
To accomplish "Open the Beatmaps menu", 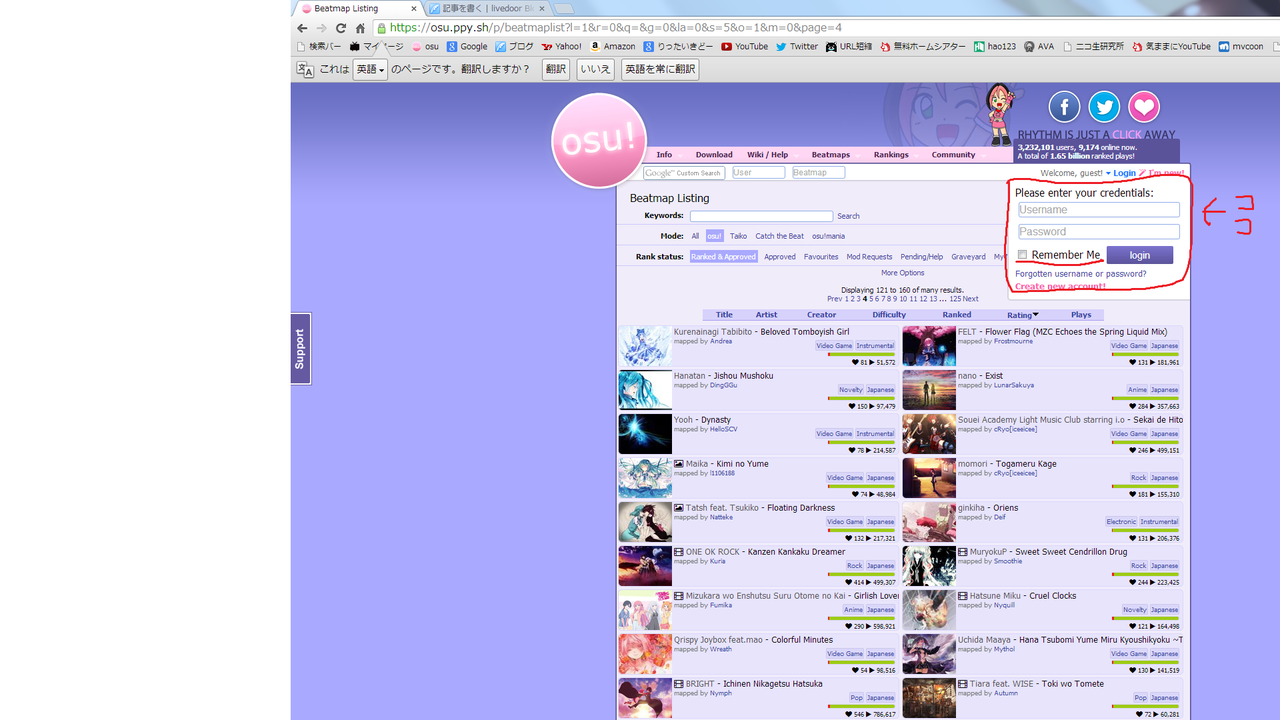I will pos(830,155).
